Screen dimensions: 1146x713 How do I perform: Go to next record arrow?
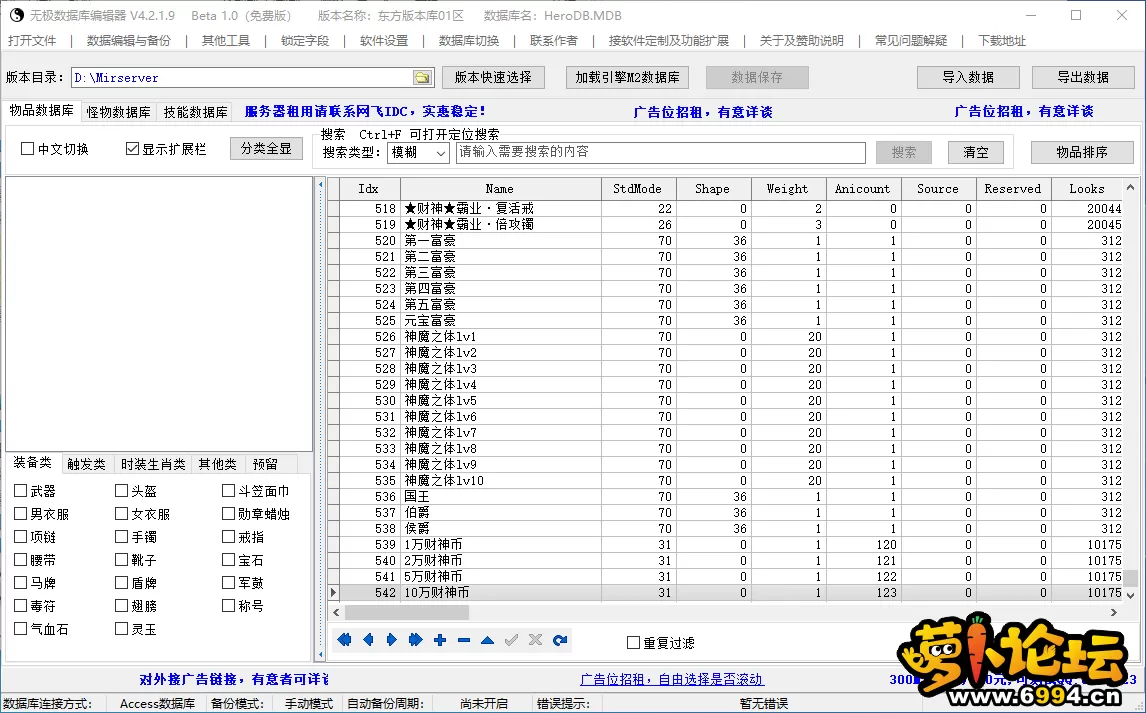pyautogui.click(x=392, y=640)
